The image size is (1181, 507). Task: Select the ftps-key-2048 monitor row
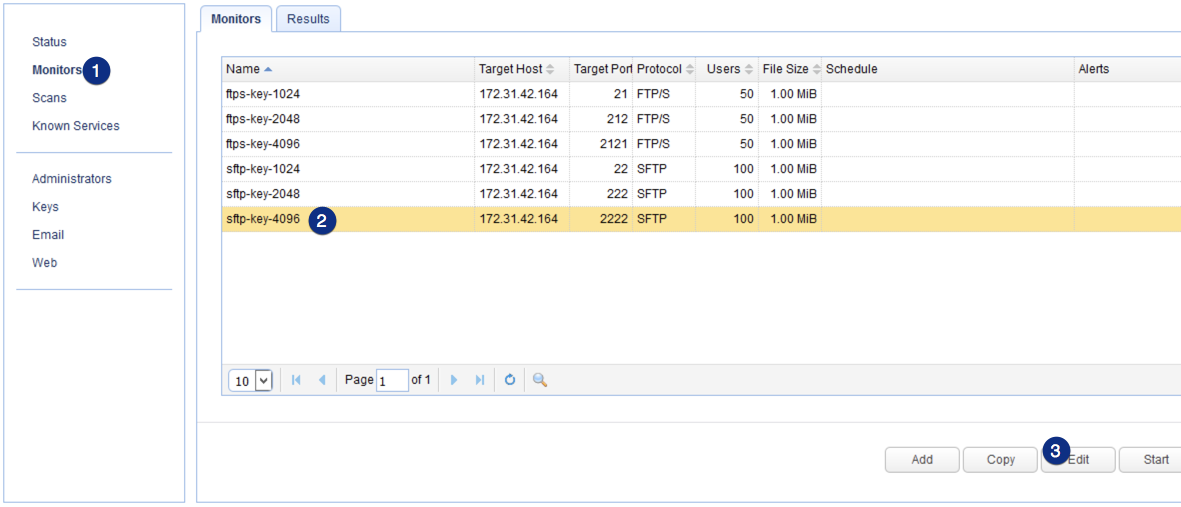click(263, 119)
